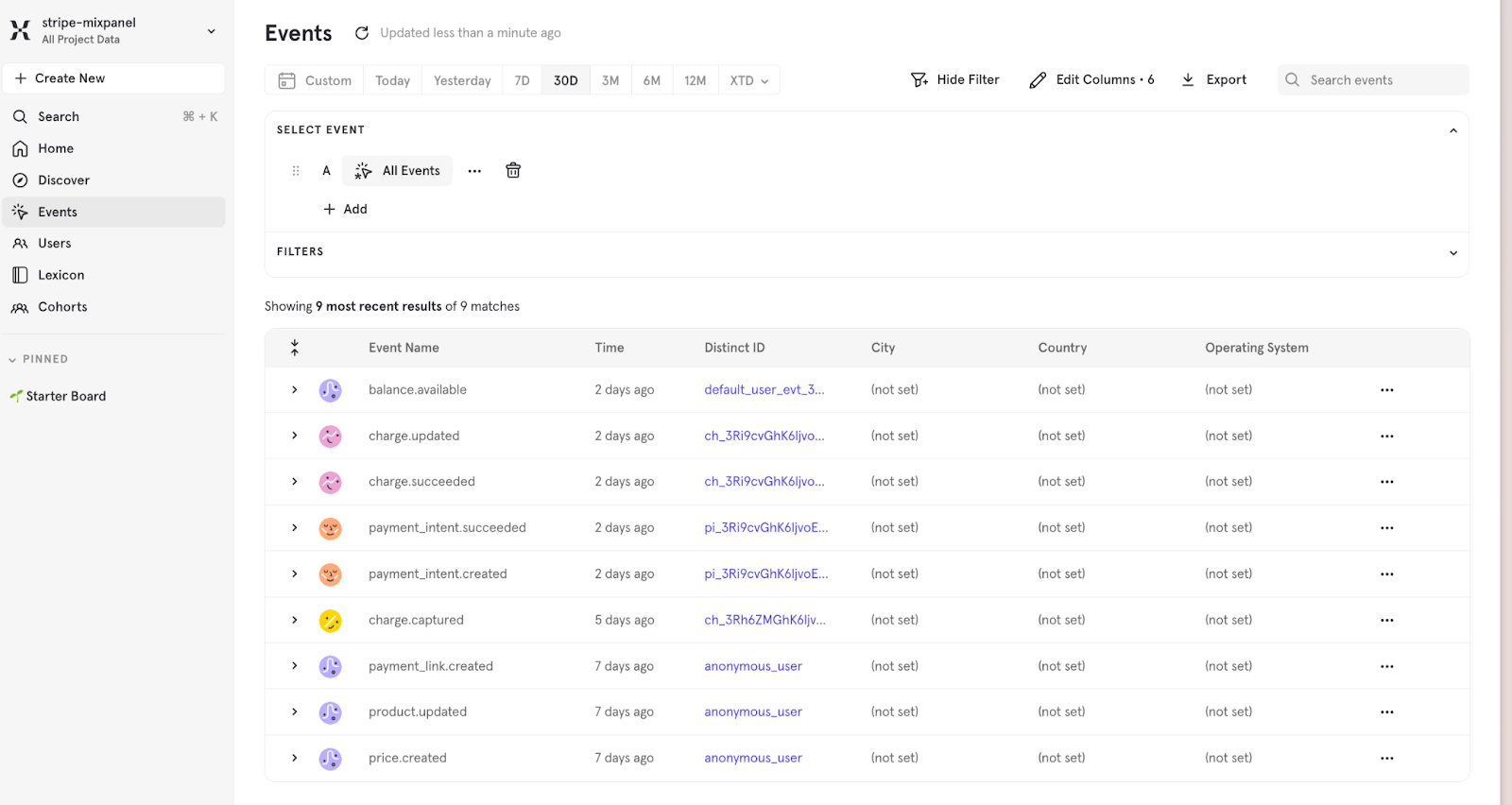
Task: Open row menu for price.created
Action: tap(1386, 759)
